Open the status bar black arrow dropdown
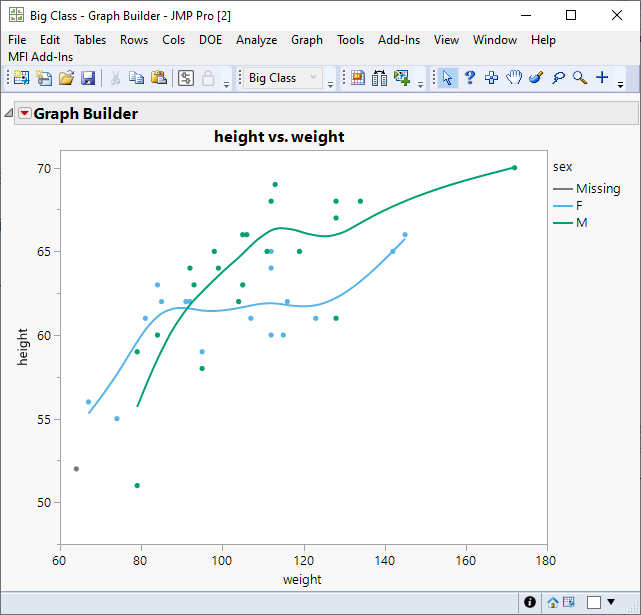641x615 pixels. pos(611,602)
